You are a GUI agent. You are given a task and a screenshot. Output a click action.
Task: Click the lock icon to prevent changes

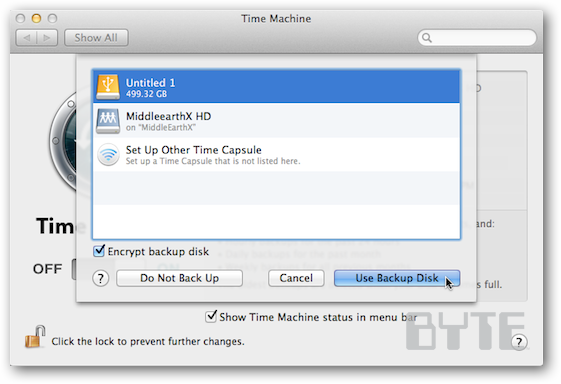pyautogui.click(x=35, y=336)
